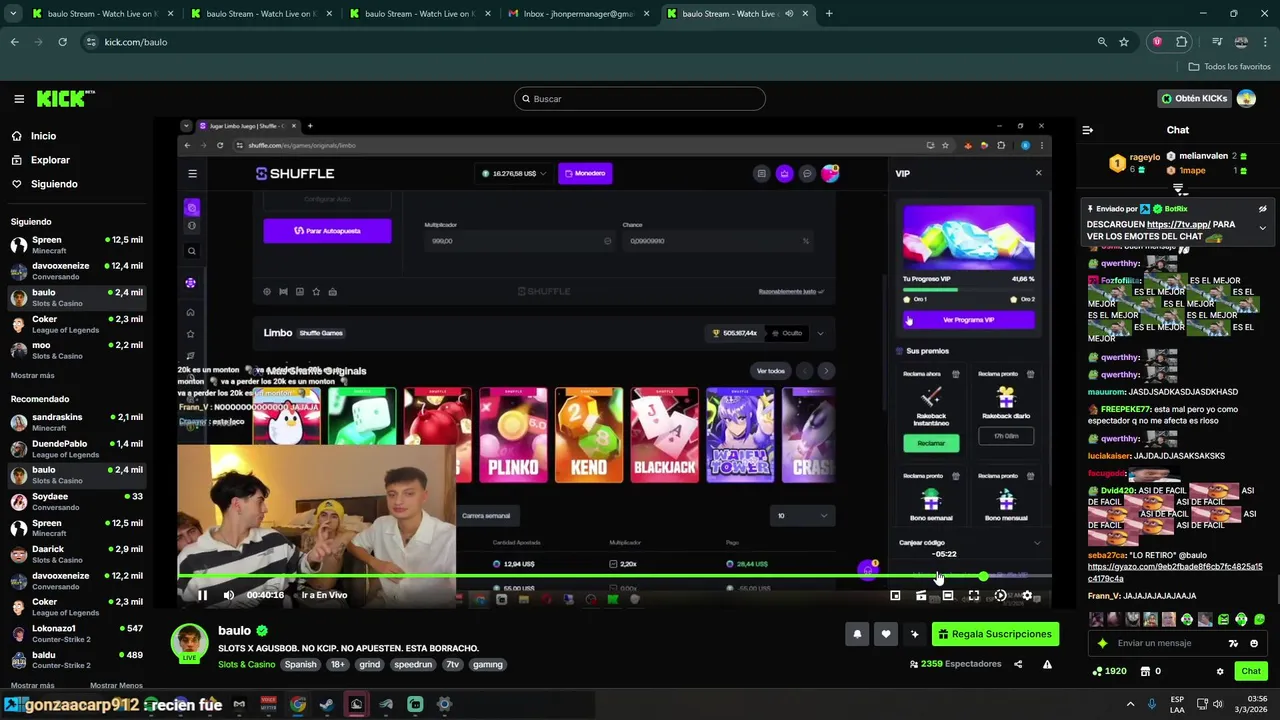1280x720 pixels.
Task: Open chat settings gear
Action: pos(1219,671)
